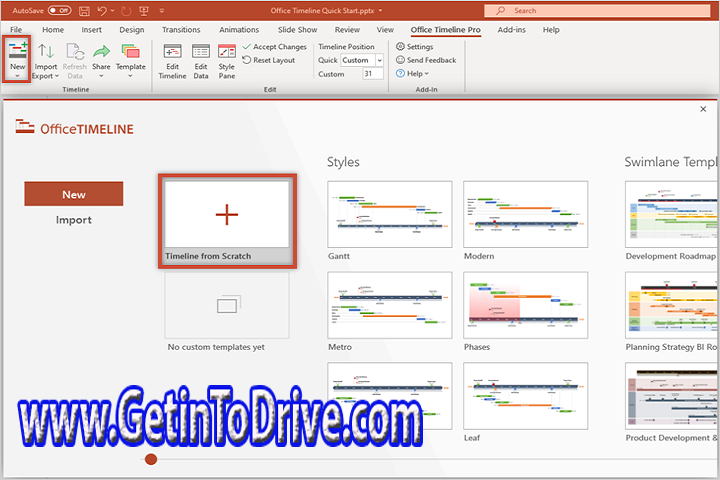Choose the Phases style template
The height and width of the screenshot is (480, 720).
coord(526,305)
